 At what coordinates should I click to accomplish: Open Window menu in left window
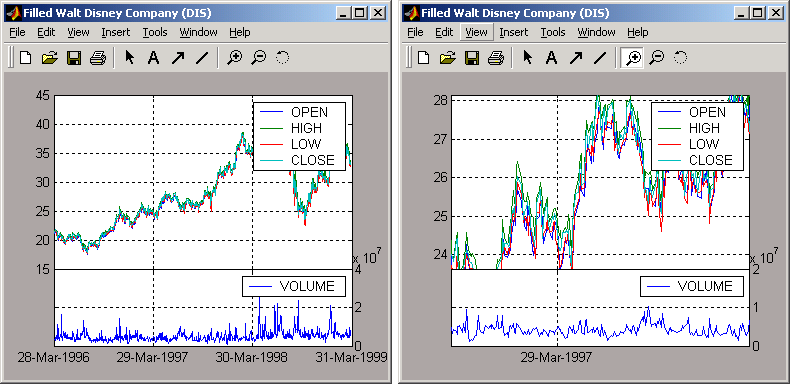pos(199,32)
